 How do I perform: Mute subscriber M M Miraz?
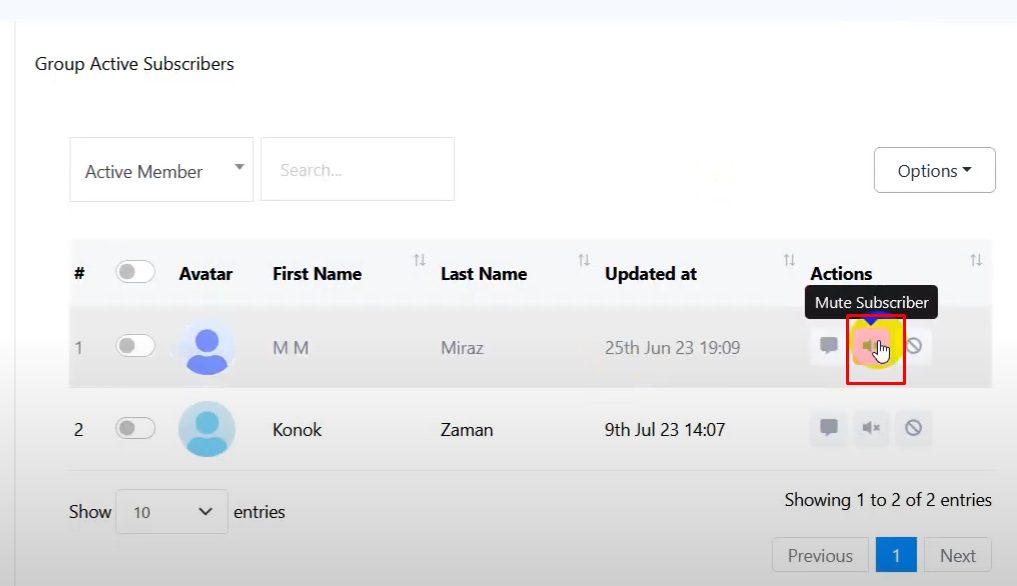click(871, 347)
